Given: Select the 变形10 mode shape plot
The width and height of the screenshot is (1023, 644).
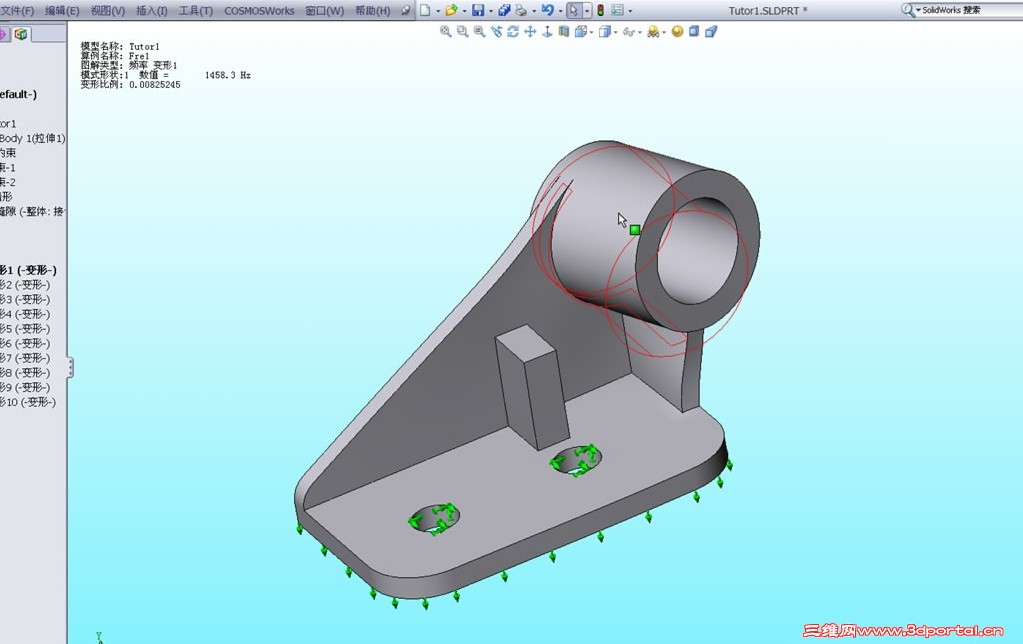Looking at the screenshot, I should pos(28,402).
